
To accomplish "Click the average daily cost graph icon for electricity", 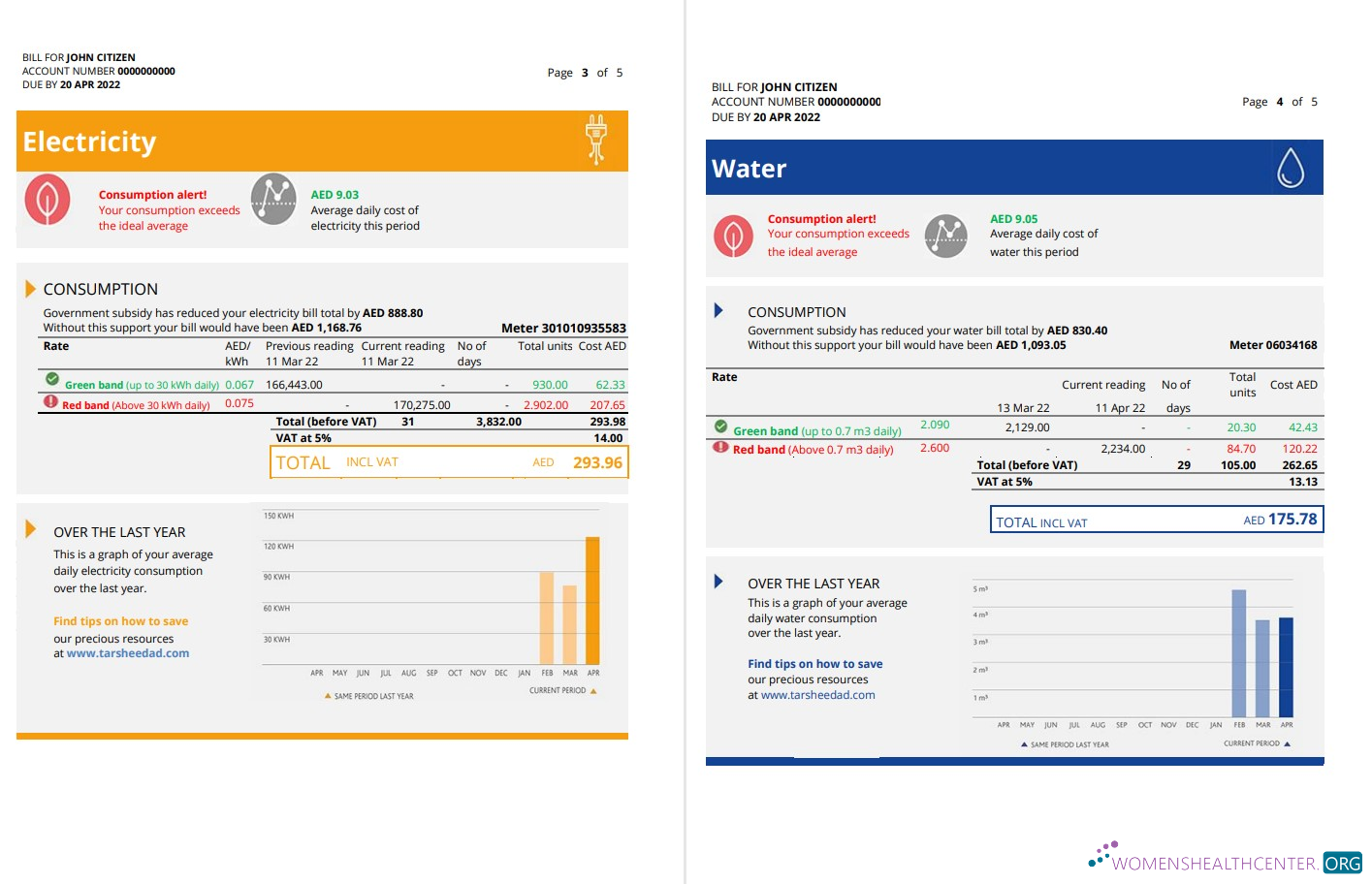I will (x=273, y=200).
